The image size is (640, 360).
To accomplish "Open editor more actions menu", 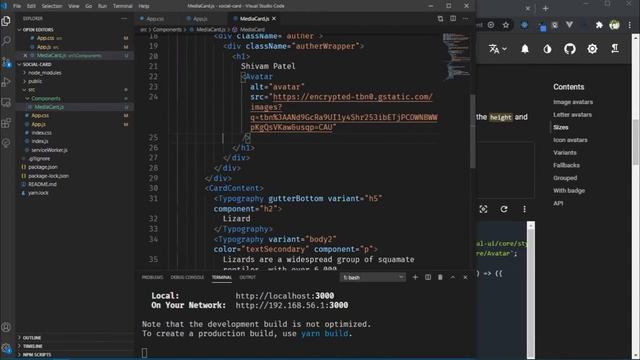I will 466,18.
